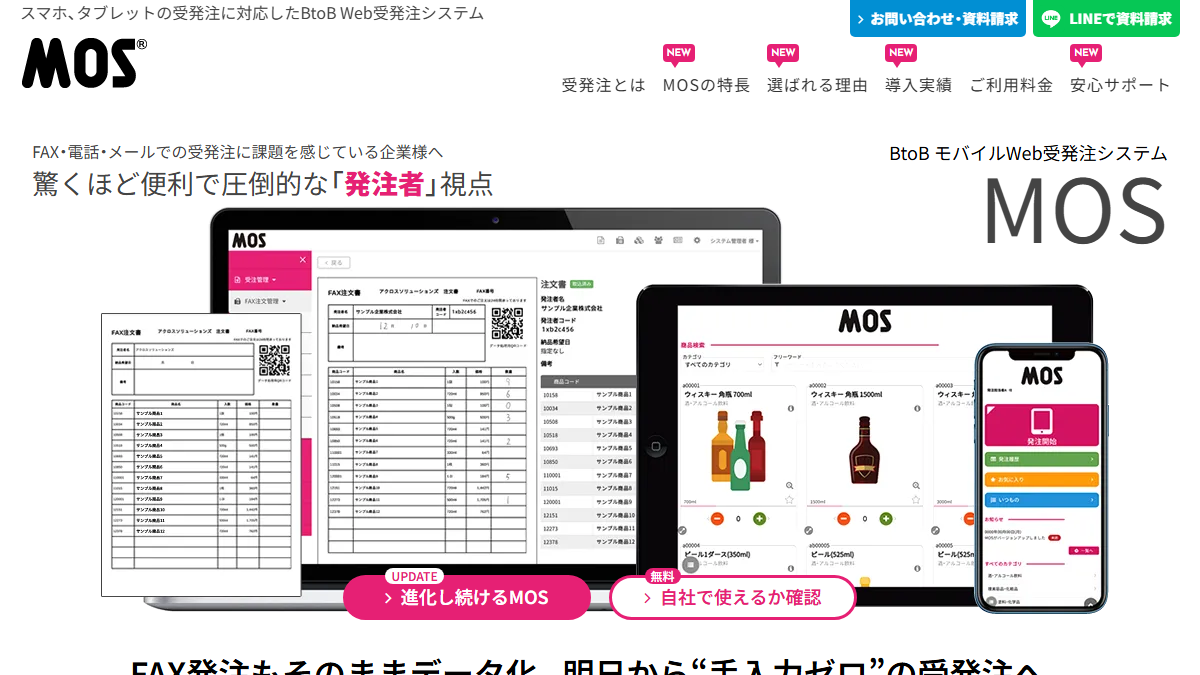Favorite ウィスキー 角瓶 1500ml with the star
The height and width of the screenshot is (675, 1200).
click(916, 499)
